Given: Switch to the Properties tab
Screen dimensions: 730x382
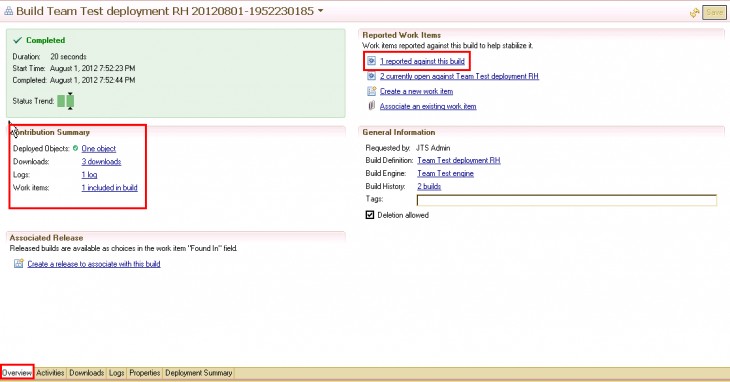Looking at the screenshot, I should [145, 373].
